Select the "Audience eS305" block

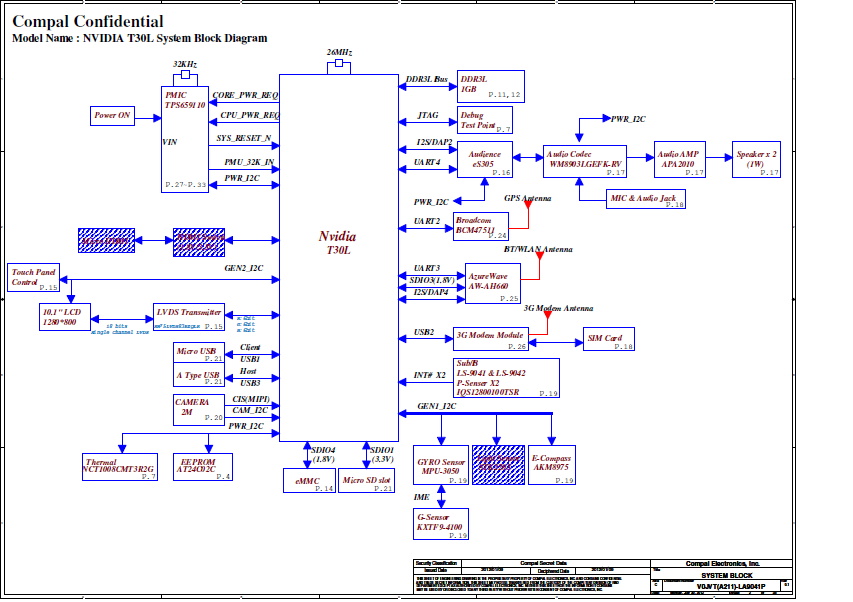[485, 159]
